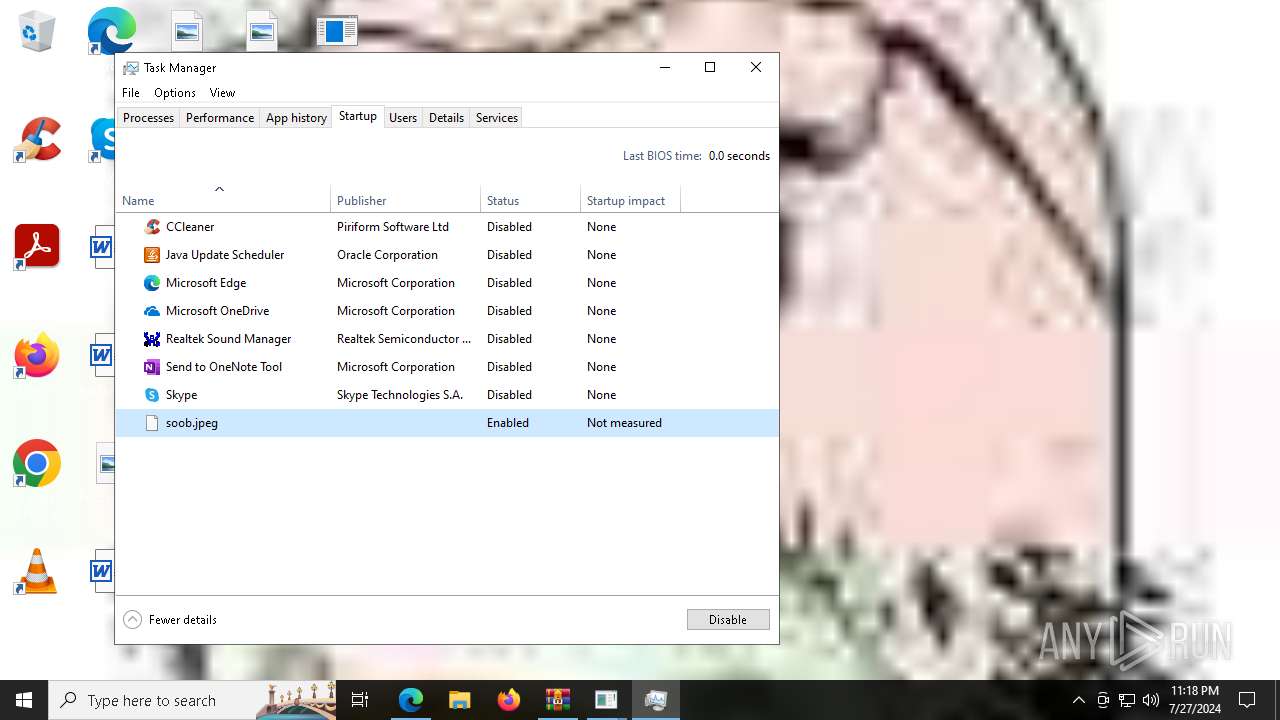
Task: Select the Piriform Software Ltd publisher cell
Action: pyautogui.click(x=393, y=227)
